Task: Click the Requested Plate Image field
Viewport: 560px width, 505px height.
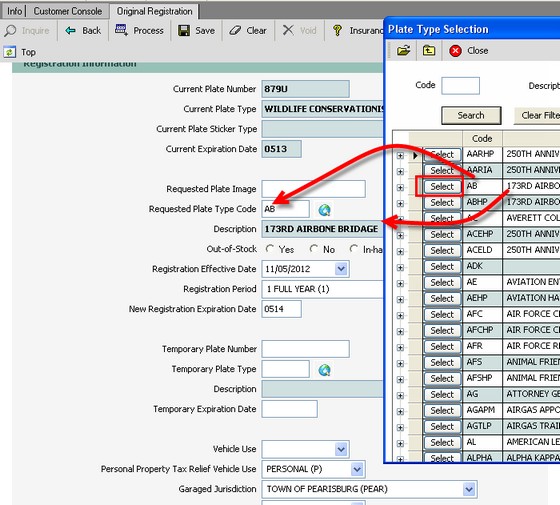Action: (314, 189)
